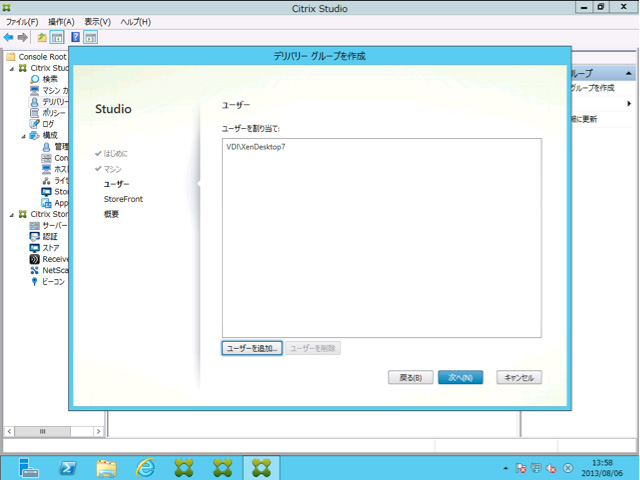Viewport: 640px width, 480px height.
Task: Collapse the Citrix StoreFront tree node
Action: point(12,215)
